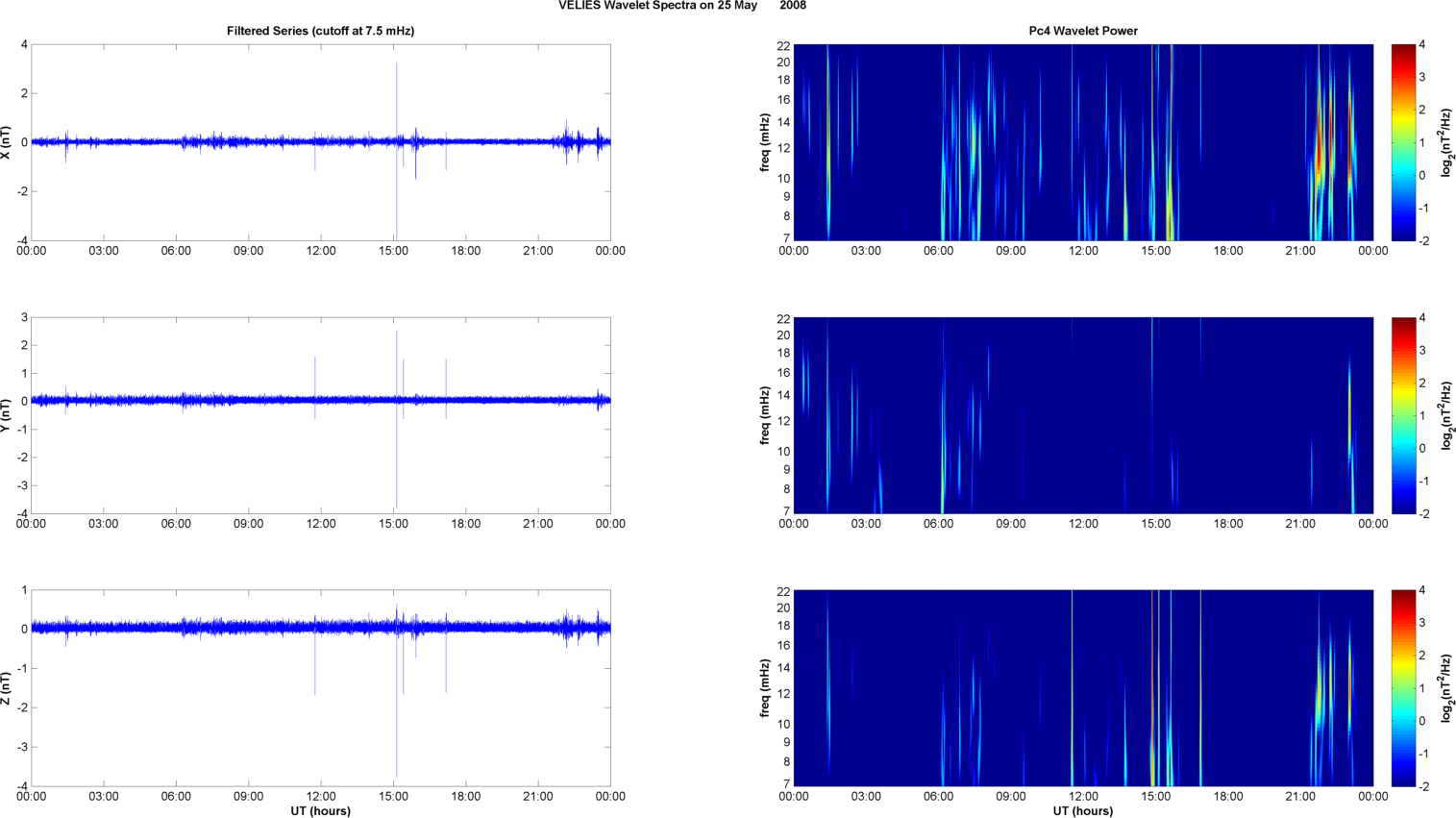Click the UT (hours) label under bottom spectrum
1456x818 pixels.
click(1083, 811)
